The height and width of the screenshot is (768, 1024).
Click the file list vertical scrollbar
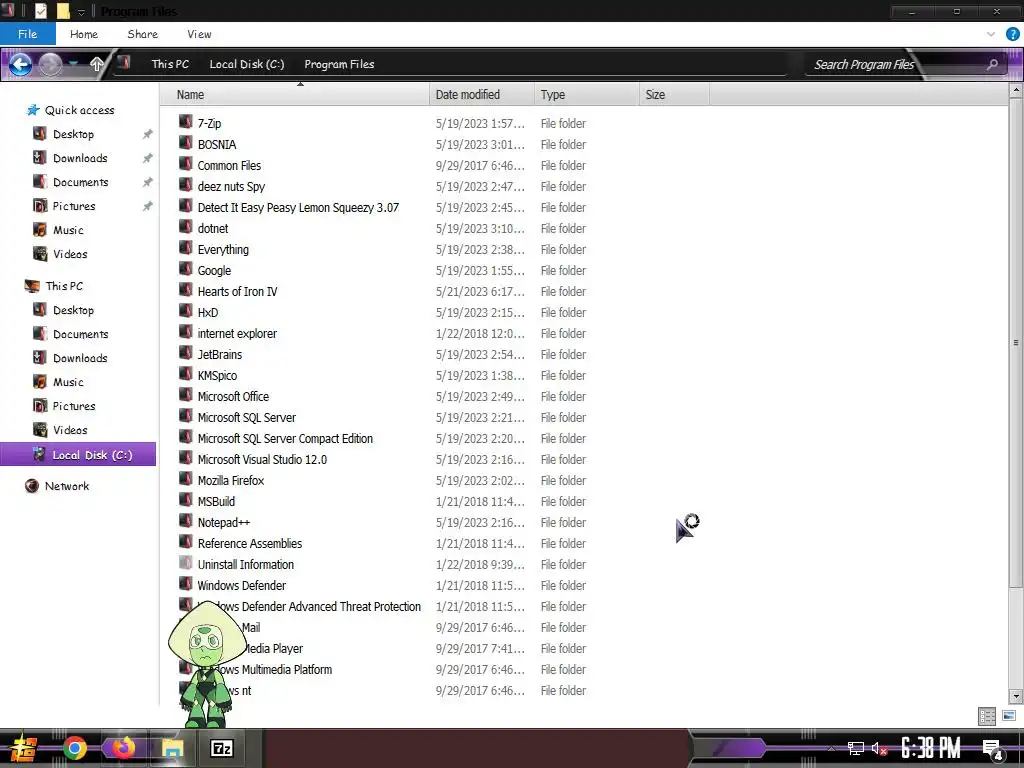[1015, 342]
